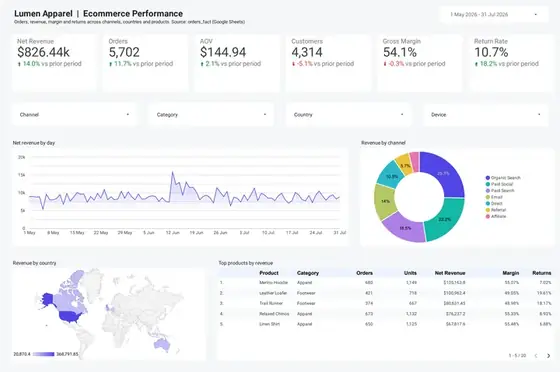Click the Orders scorecard

145,63
